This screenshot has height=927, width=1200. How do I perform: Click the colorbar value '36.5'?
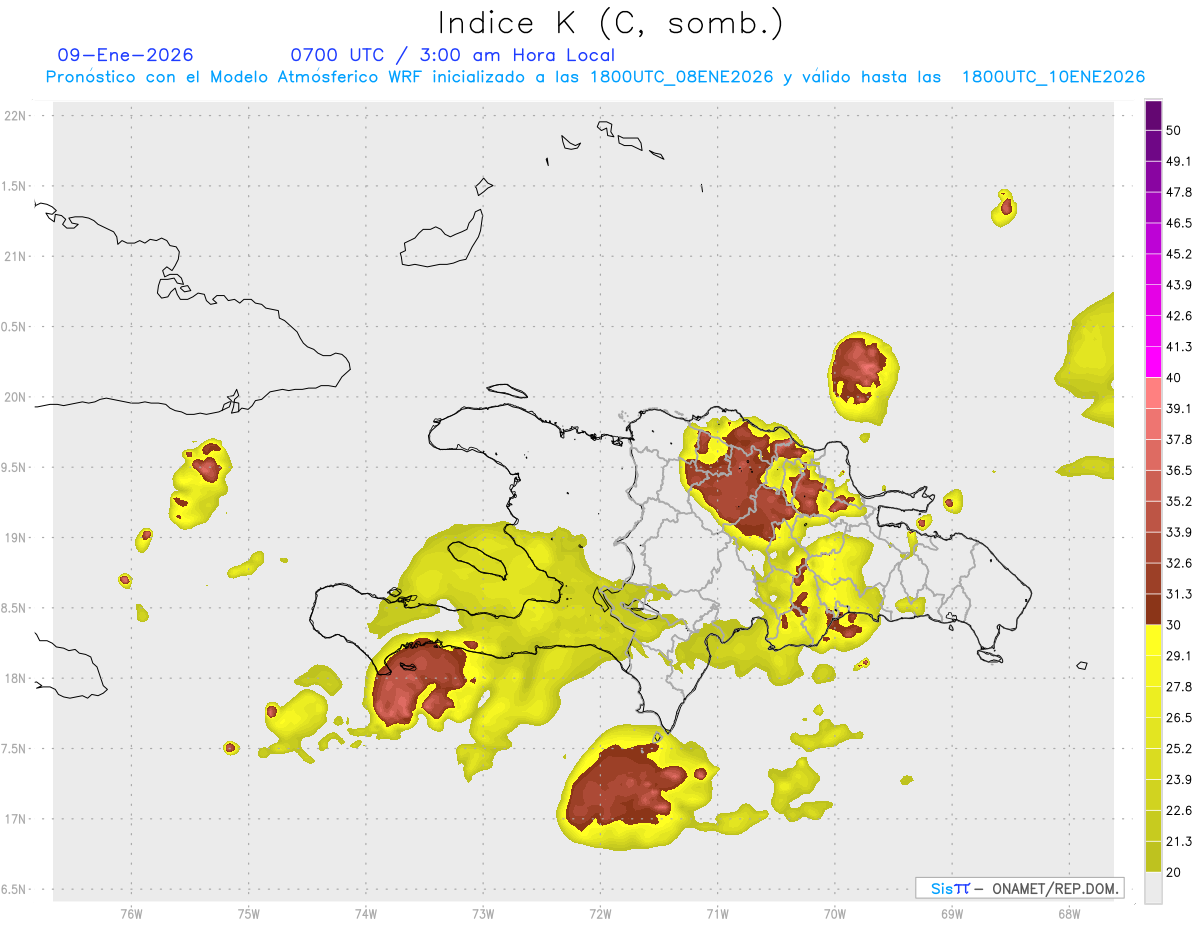click(x=1179, y=470)
